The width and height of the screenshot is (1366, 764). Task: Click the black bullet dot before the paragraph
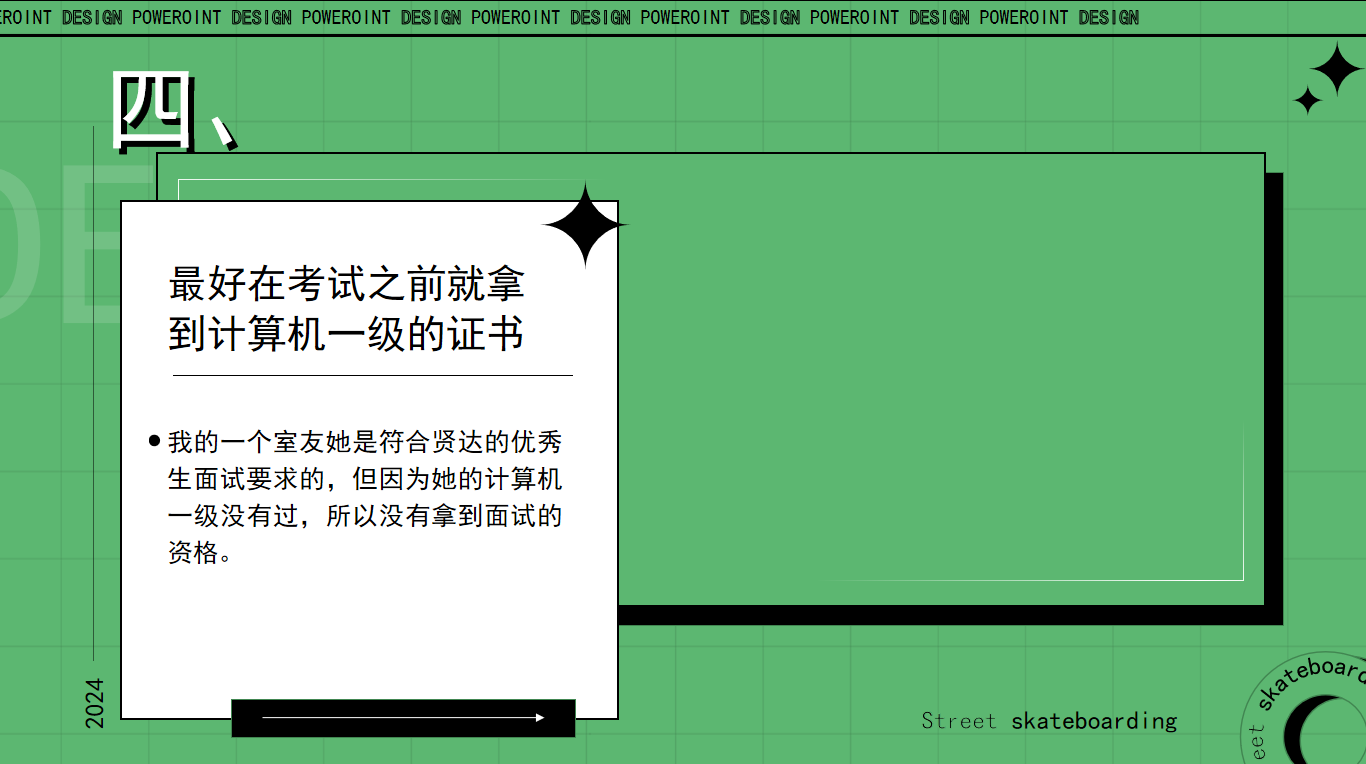[154, 440]
